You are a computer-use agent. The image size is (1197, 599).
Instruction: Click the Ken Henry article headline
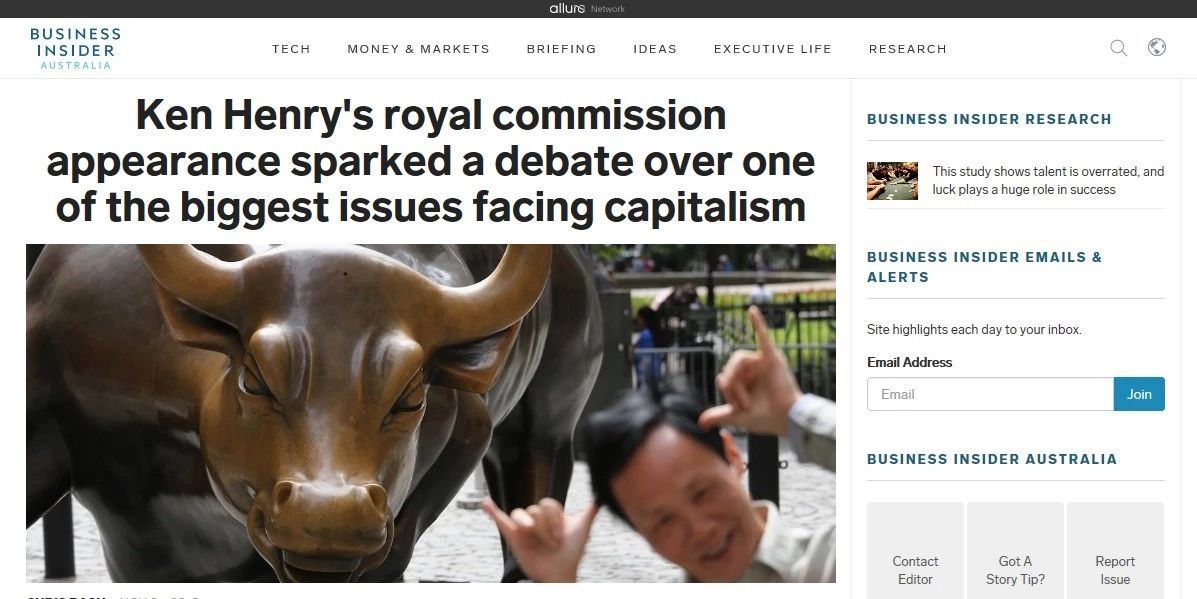pos(431,161)
